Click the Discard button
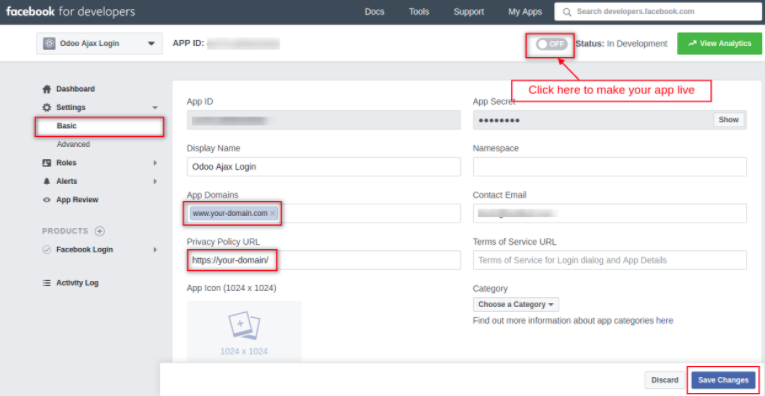The width and height of the screenshot is (765, 396). tap(665, 380)
